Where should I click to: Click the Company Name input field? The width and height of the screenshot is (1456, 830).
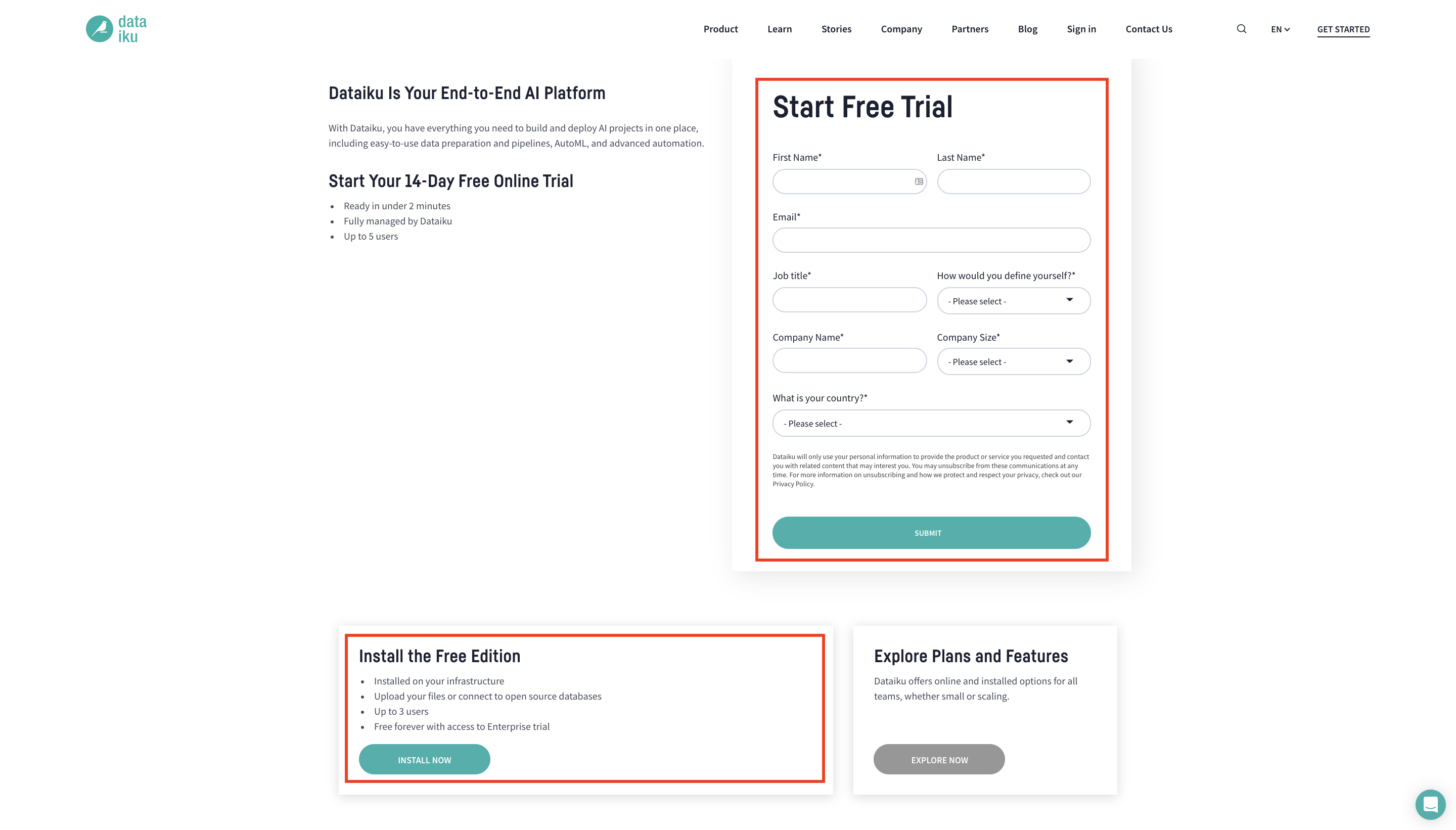(x=849, y=360)
